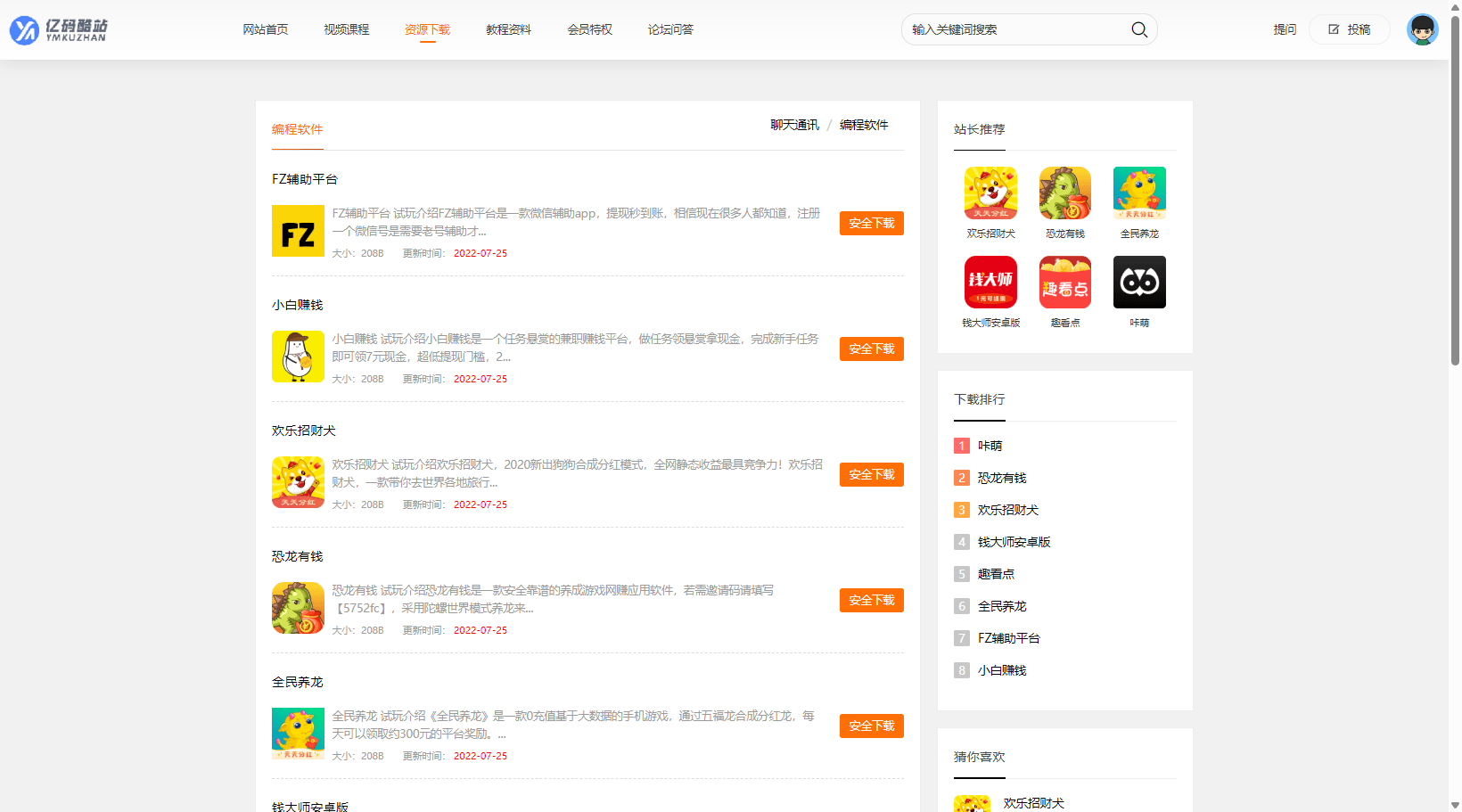Image resolution: width=1462 pixels, height=812 pixels.
Task: Open the 小白赚钱 app thumbnail
Action: [298, 357]
